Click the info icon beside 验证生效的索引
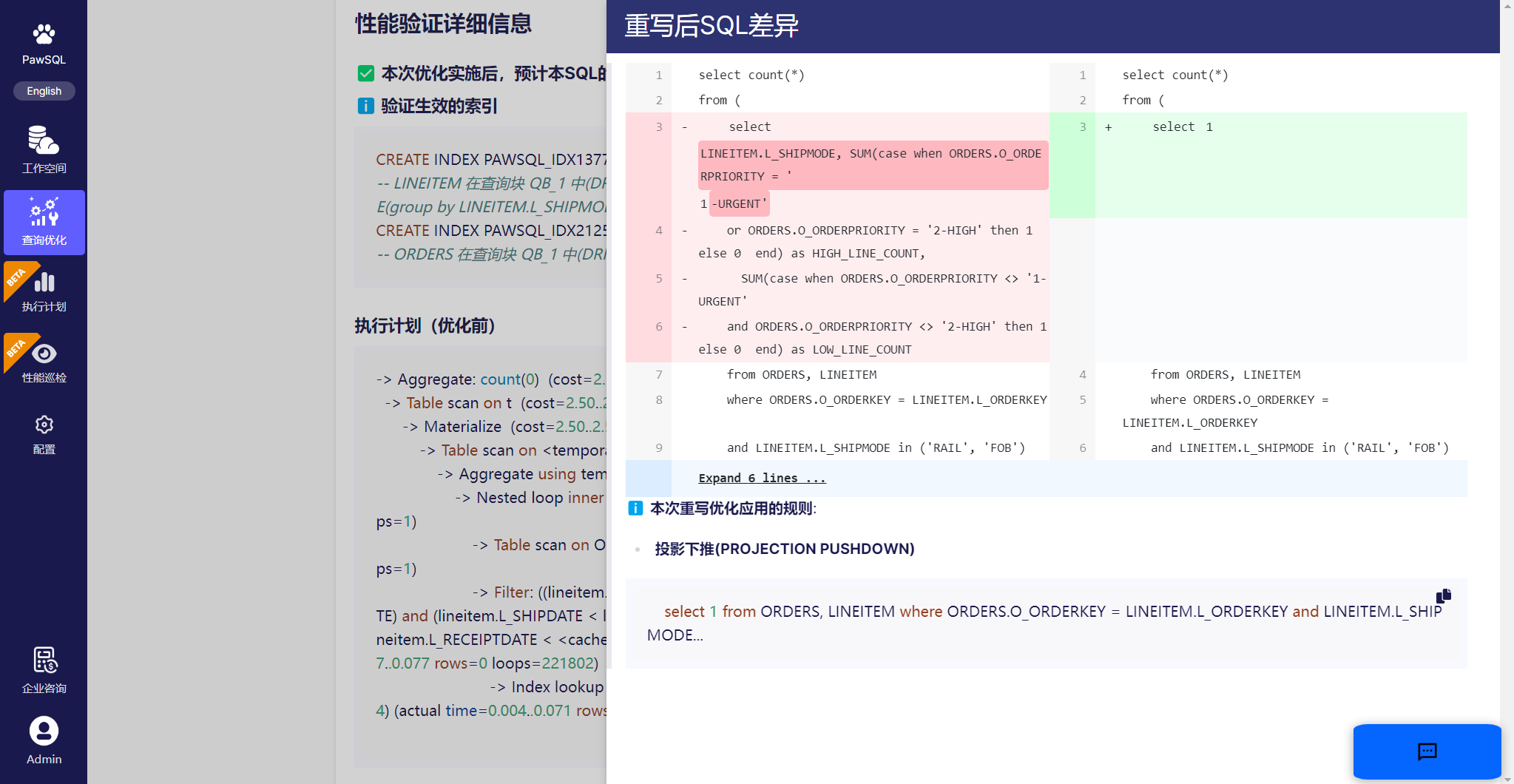Screen dimensions: 1514x784 pyautogui.click(x=365, y=106)
